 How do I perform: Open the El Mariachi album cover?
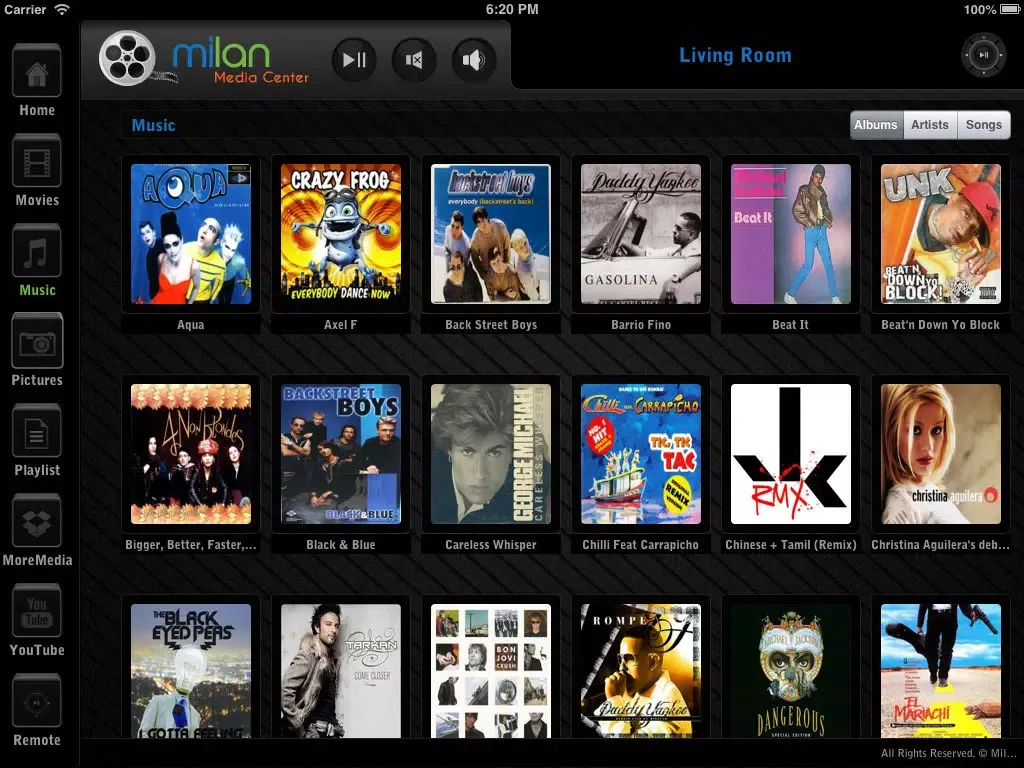[x=941, y=671]
